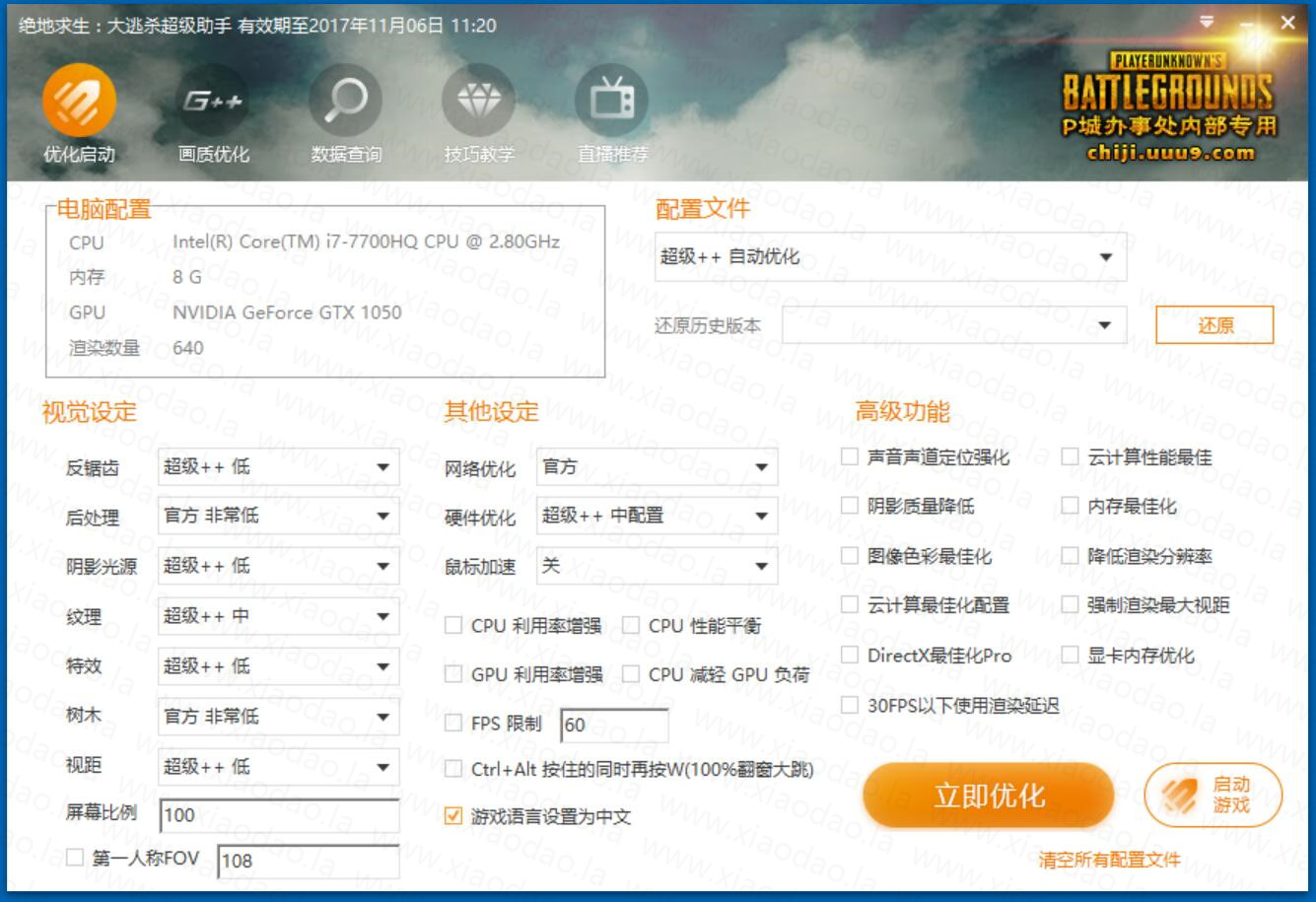Click the 其他设定 section heading
1316x902 pixels.
492,412
